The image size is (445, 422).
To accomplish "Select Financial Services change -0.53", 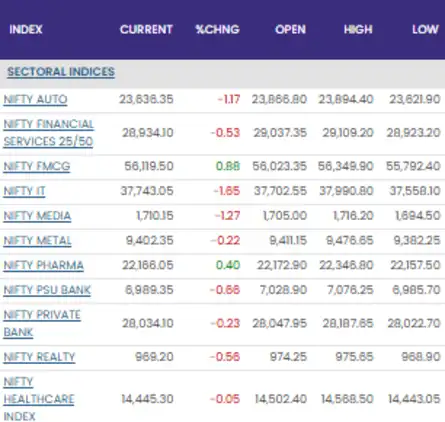I will pyautogui.click(x=225, y=133).
